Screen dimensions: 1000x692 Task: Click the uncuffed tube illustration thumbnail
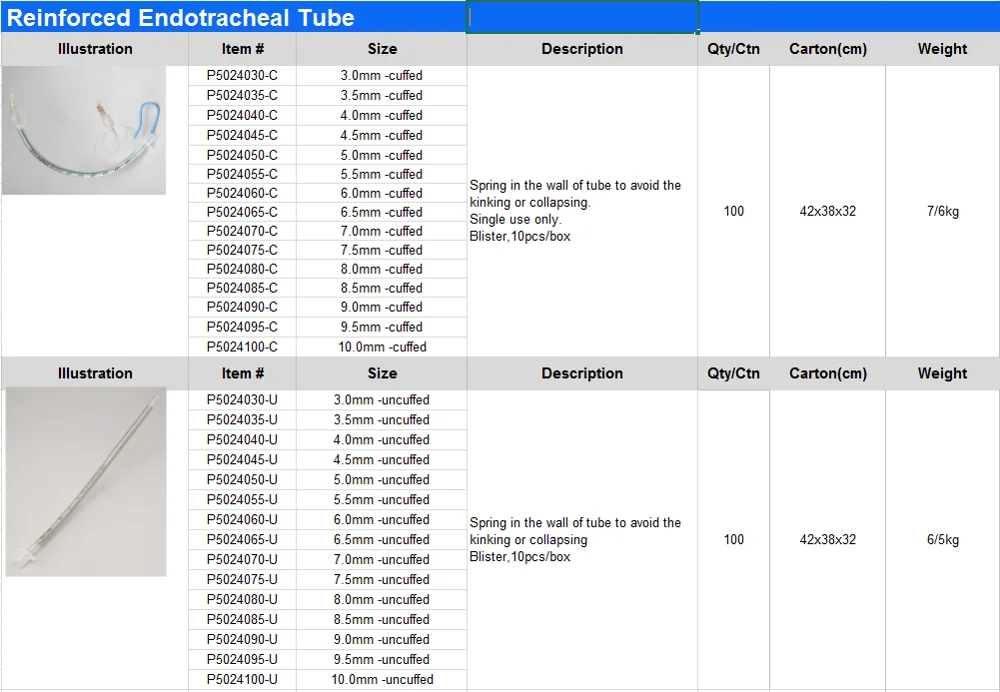(x=85, y=482)
